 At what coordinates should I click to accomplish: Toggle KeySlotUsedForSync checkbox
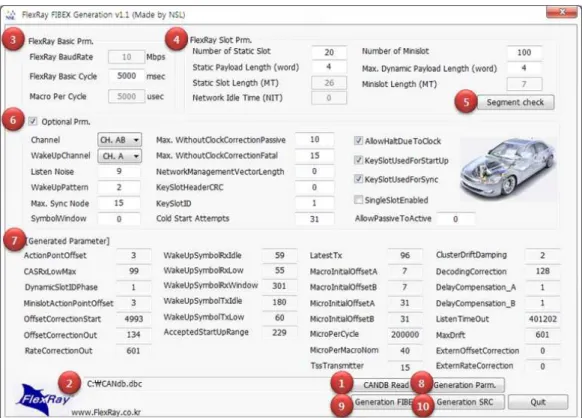(x=358, y=179)
